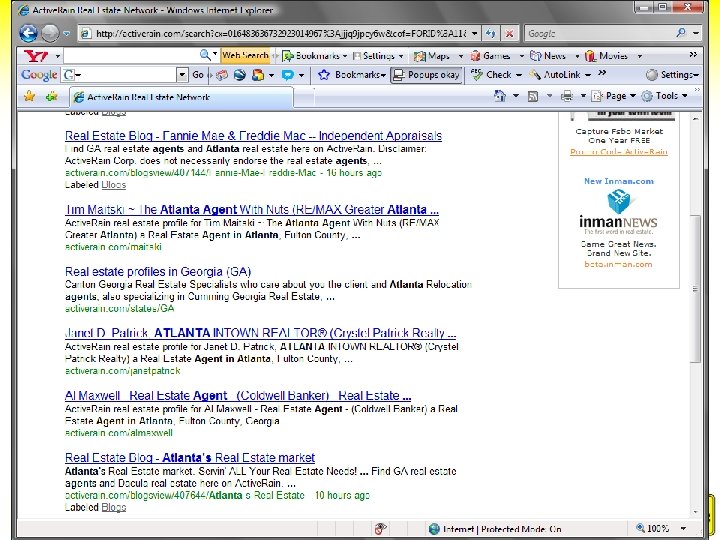Screen dimensions: 720x540
Task: Click the RSS feeds icon
Action: [x=533, y=96]
